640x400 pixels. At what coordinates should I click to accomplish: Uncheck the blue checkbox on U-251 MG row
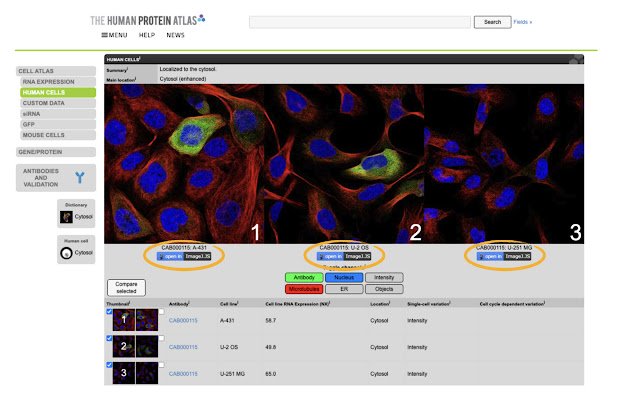pos(109,364)
